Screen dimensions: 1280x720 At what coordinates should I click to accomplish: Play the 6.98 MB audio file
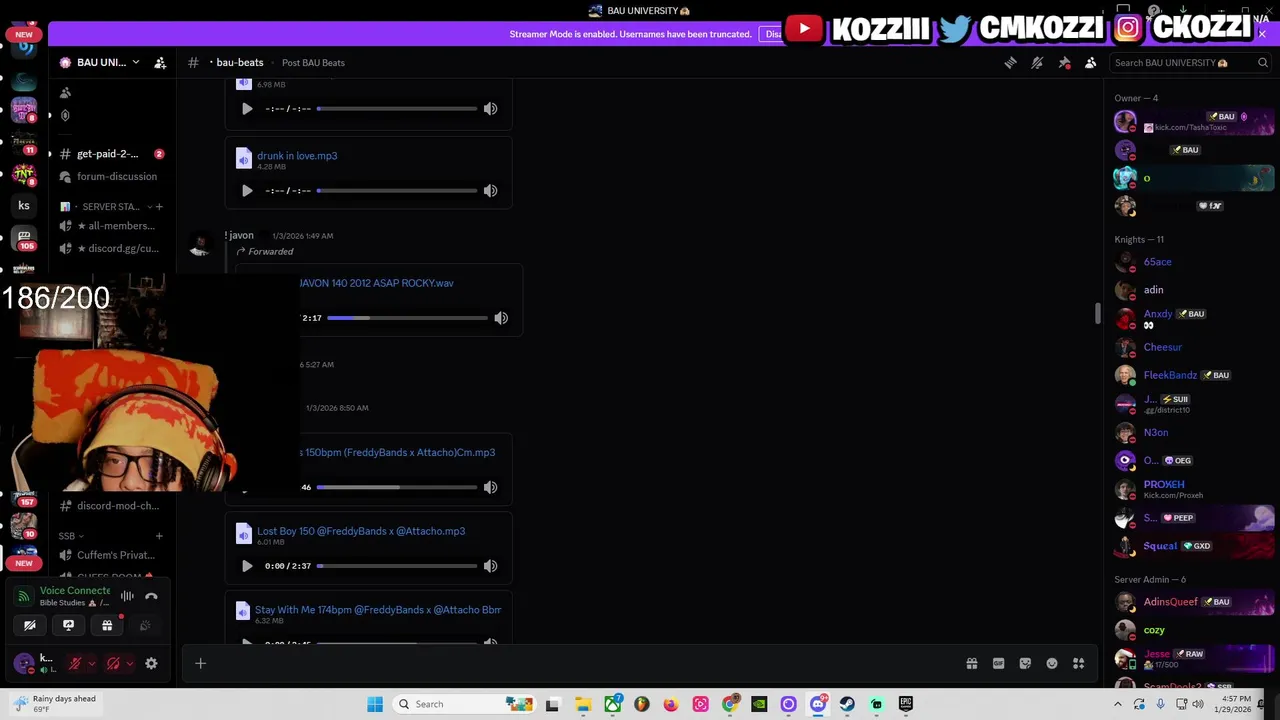tap(247, 108)
